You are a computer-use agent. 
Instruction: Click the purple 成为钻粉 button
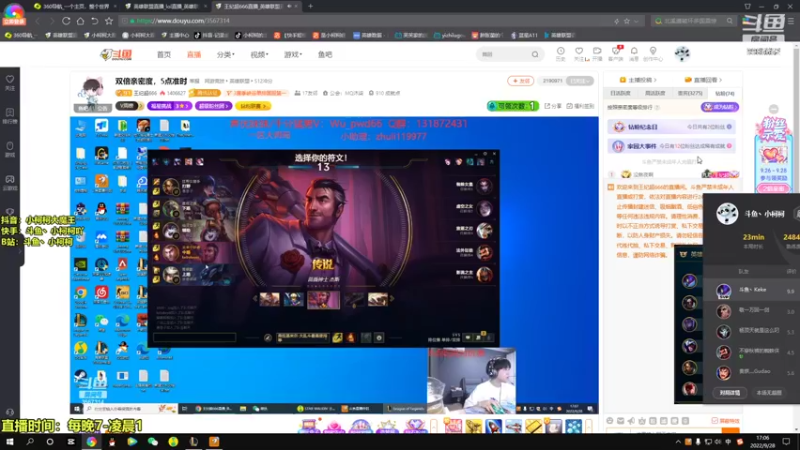[720, 107]
